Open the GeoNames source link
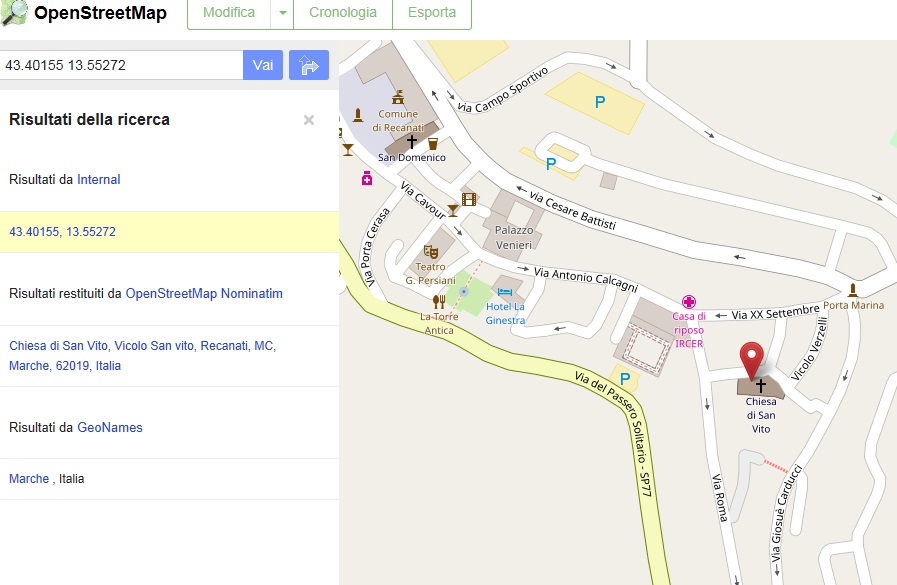The height and width of the screenshot is (585, 897). 110,427
